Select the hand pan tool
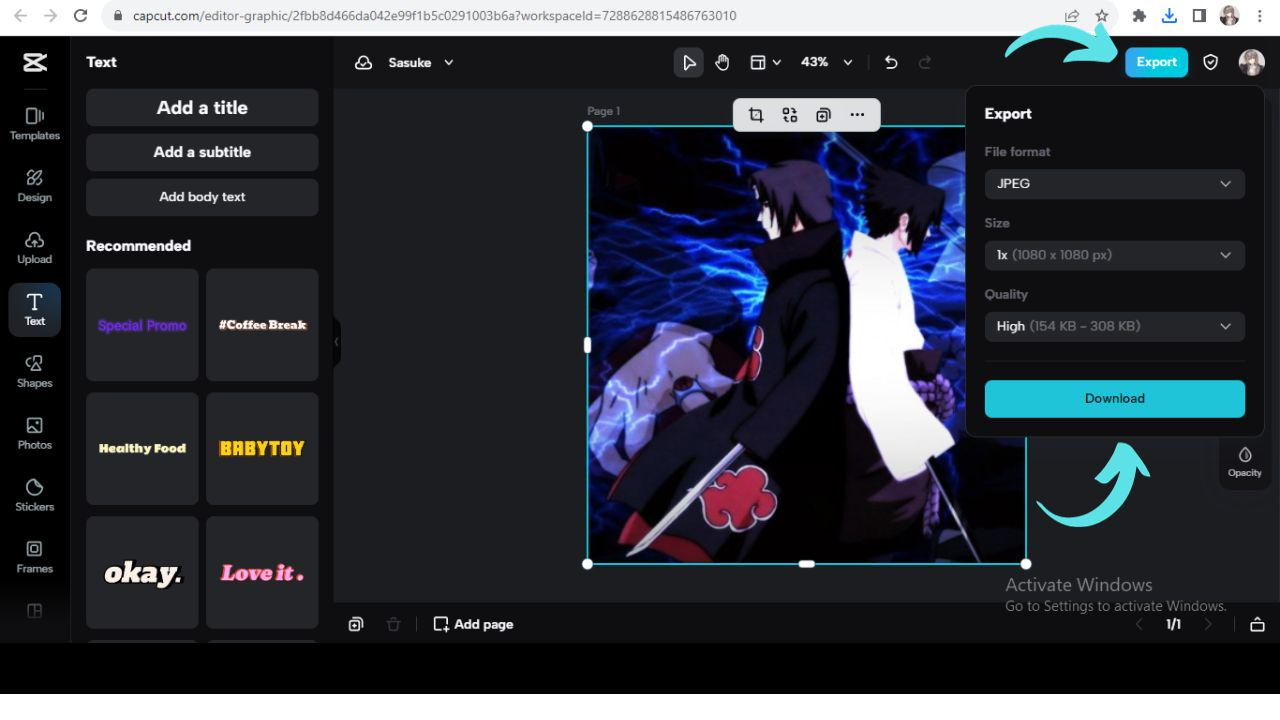The width and height of the screenshot is (1280, 720). tap(722, 62)
